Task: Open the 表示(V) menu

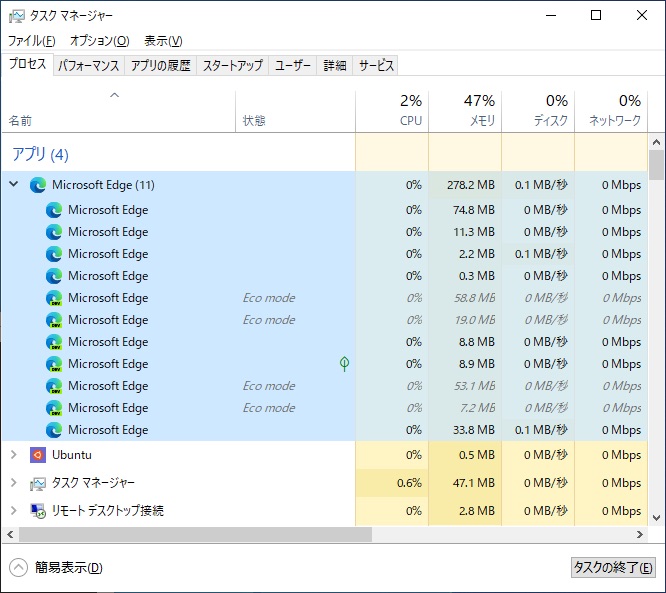Action: 163,41
